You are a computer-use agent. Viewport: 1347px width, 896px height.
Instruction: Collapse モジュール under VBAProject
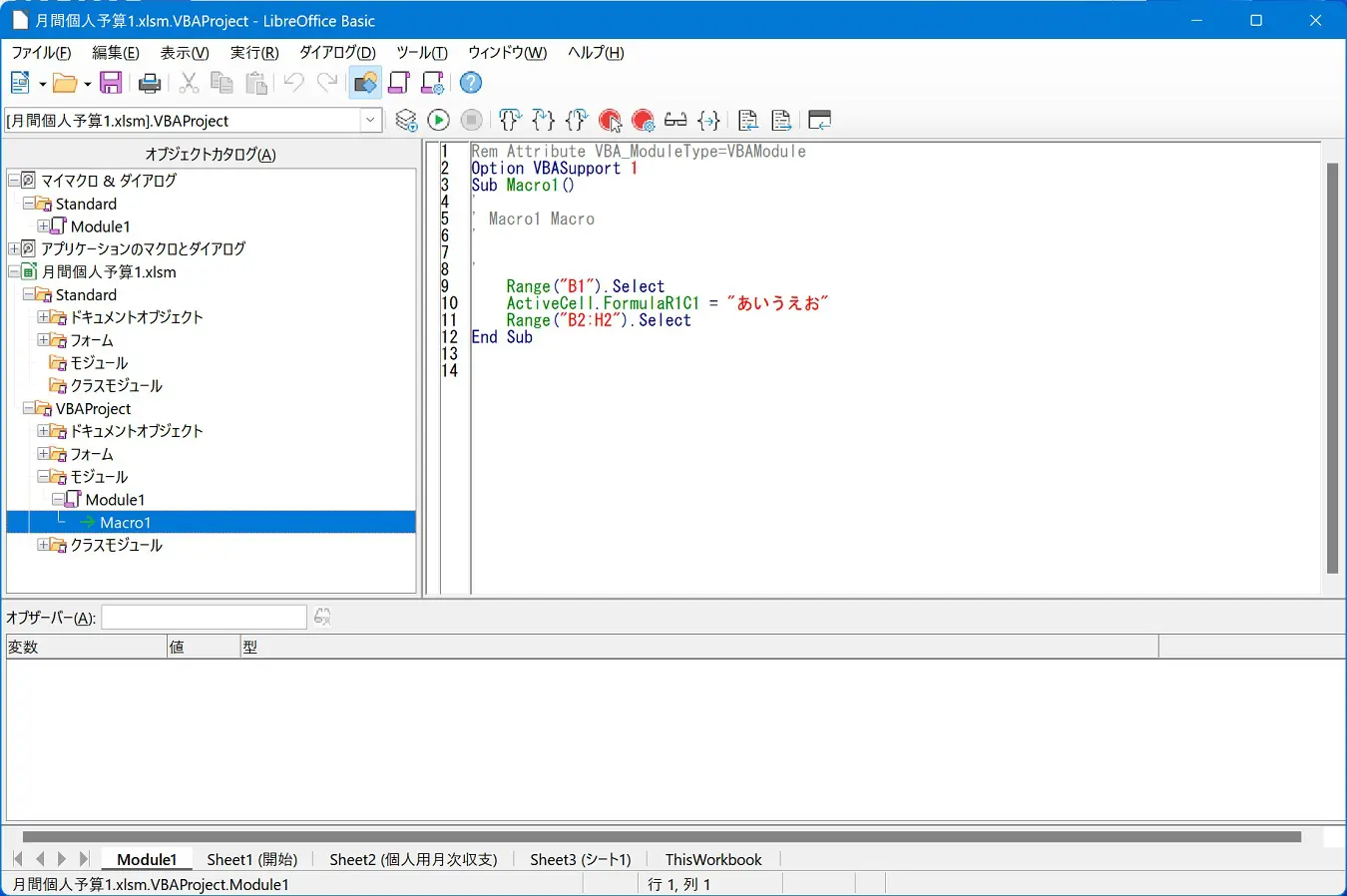tap(44, 477)
